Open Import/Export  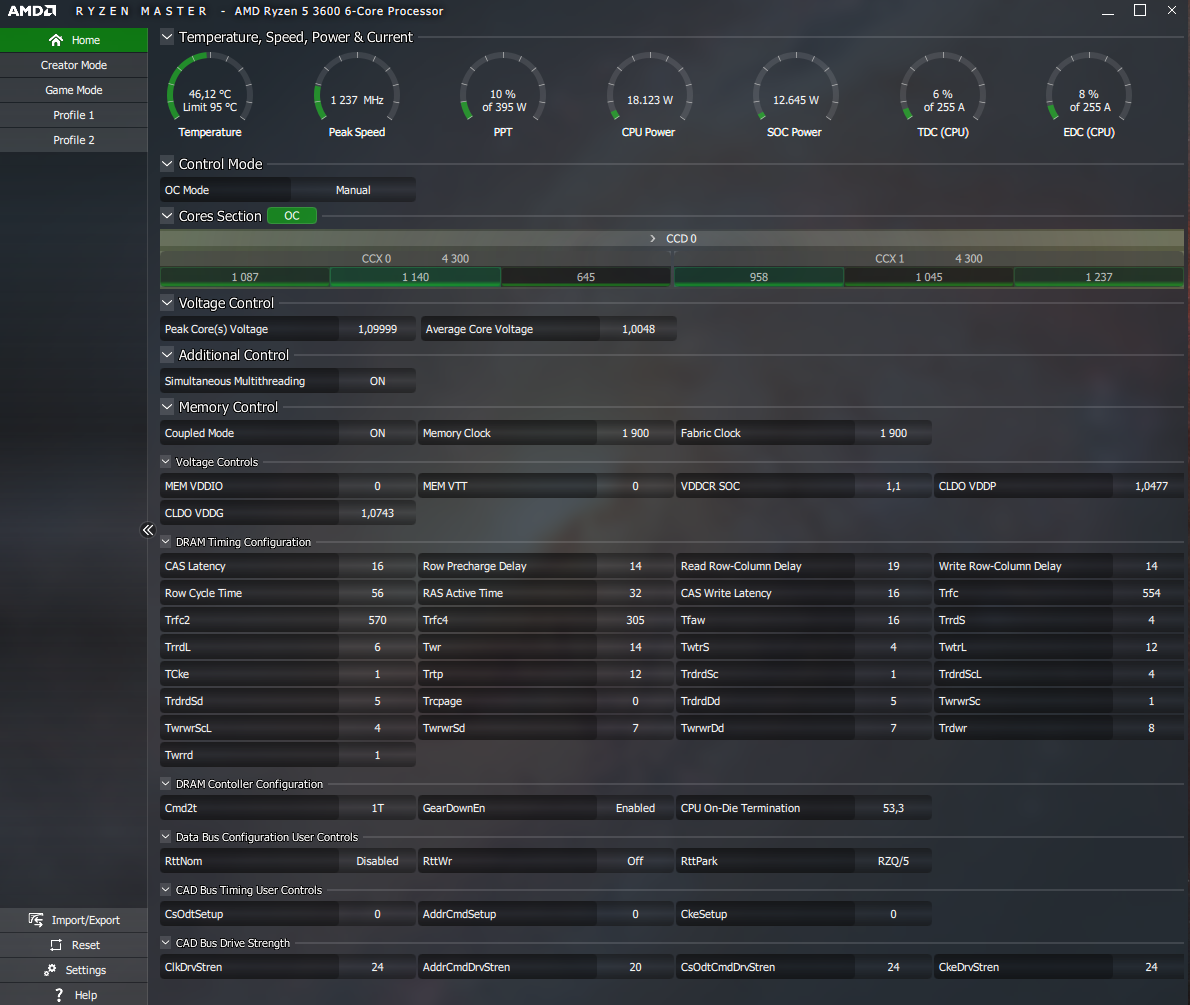(x=74, y=920)
